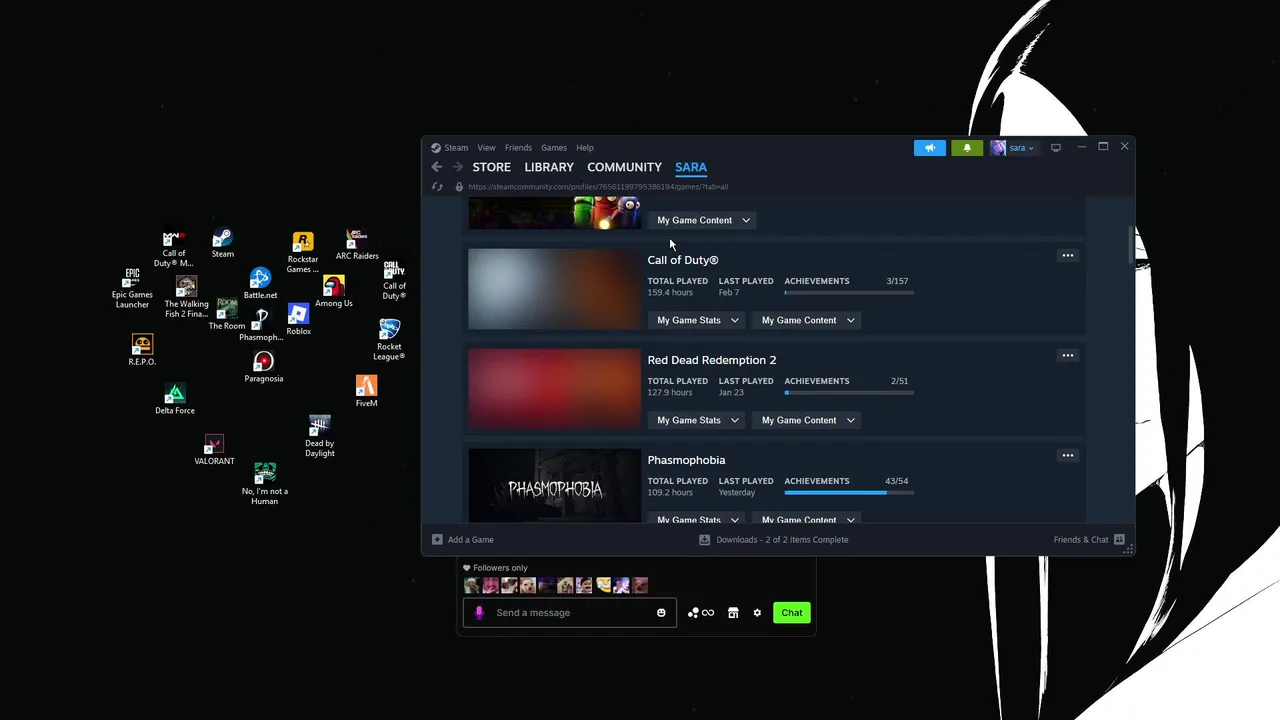Click the Friends & Chat icon
Image resolution: width=1280 pixels, height=720 pixels.
tap(1119, 540)
